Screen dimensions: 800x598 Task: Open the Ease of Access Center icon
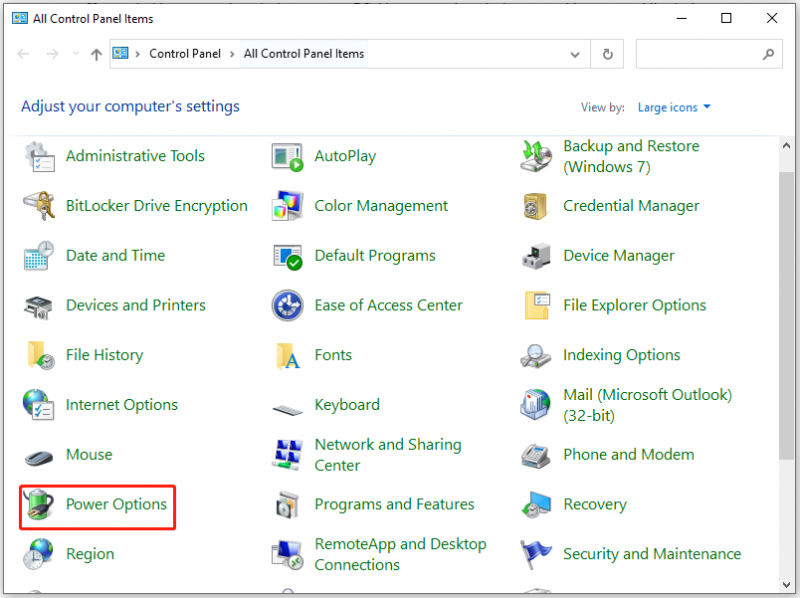click(287, 305)
